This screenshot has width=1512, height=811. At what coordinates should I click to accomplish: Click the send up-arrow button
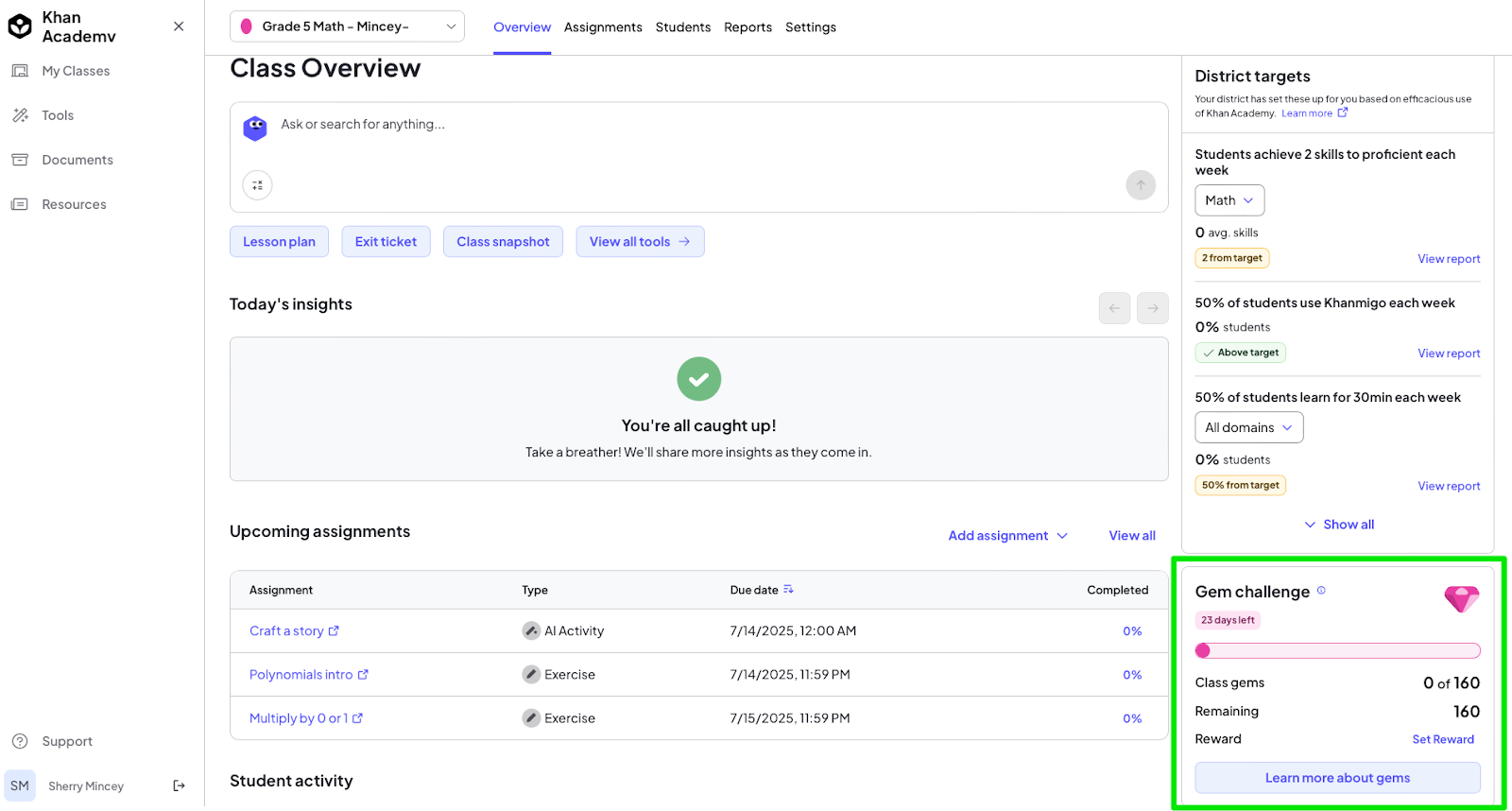[1141, 185]
